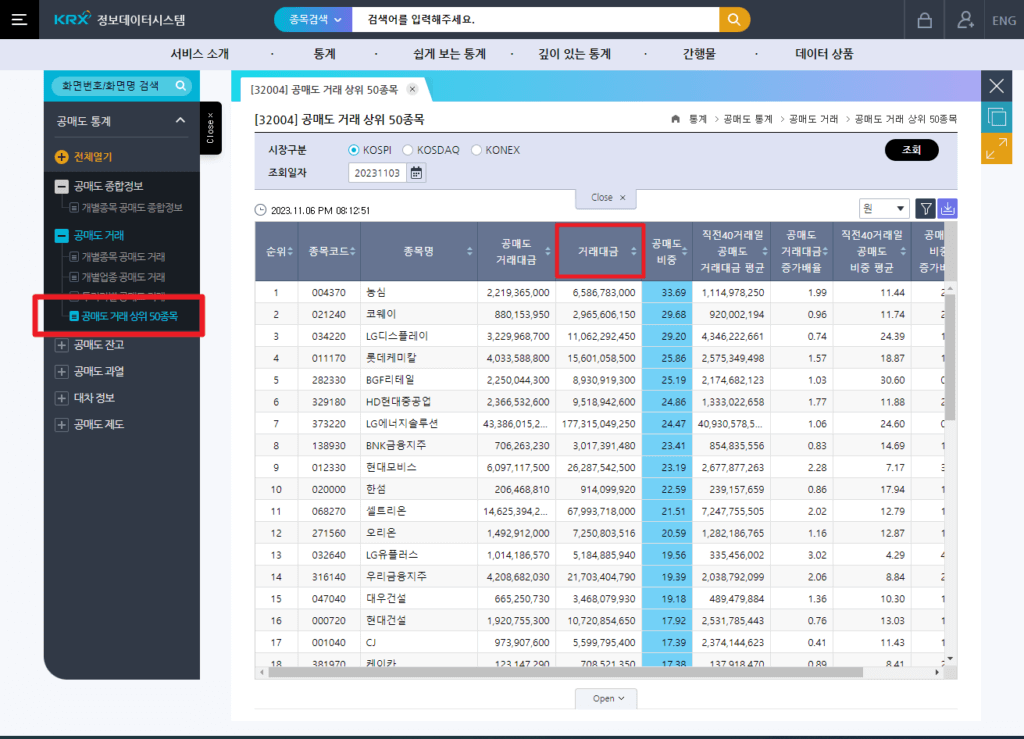Sort by 공매도 거래대금 column arrows
The image size is (1024, 739).
[548, 251]
